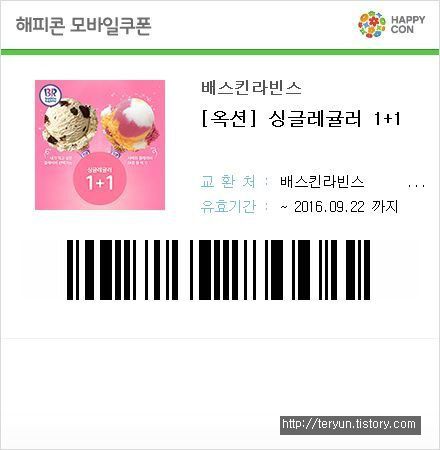
Task: Expand the truncated 교환처 ellipsis
Action: [416, 186]
